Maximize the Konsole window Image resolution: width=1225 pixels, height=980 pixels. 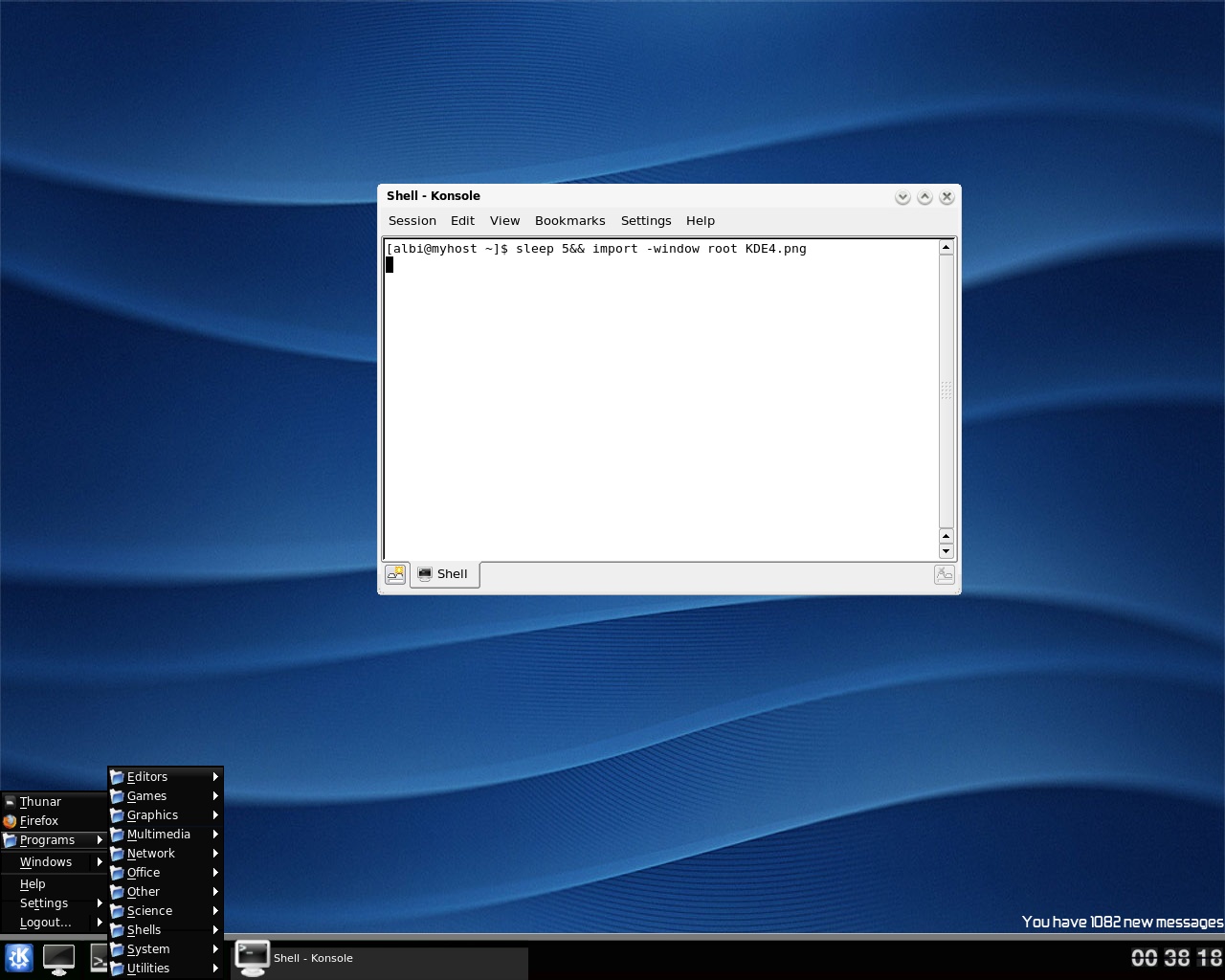click(924, 197)
